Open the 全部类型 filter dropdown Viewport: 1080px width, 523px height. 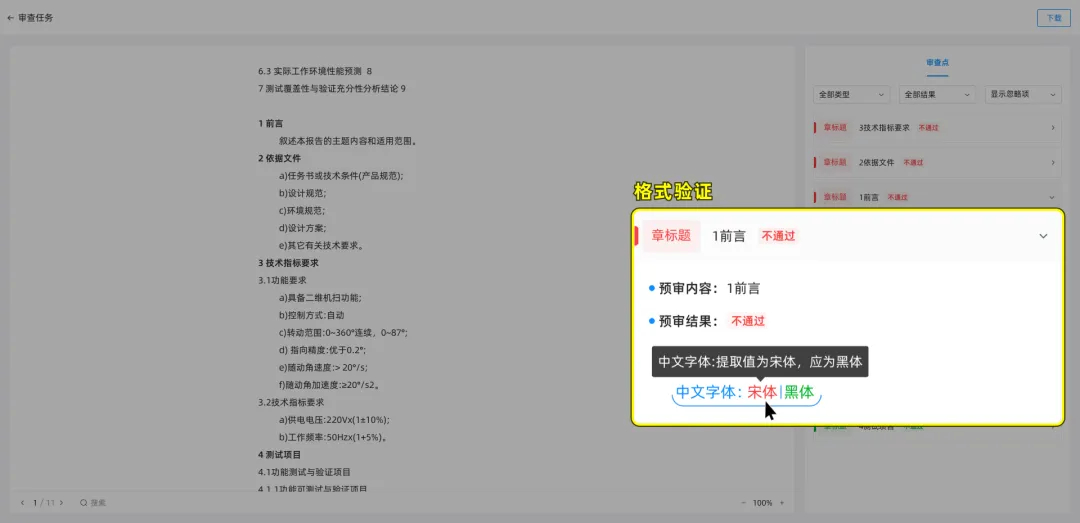pos(851,94)
